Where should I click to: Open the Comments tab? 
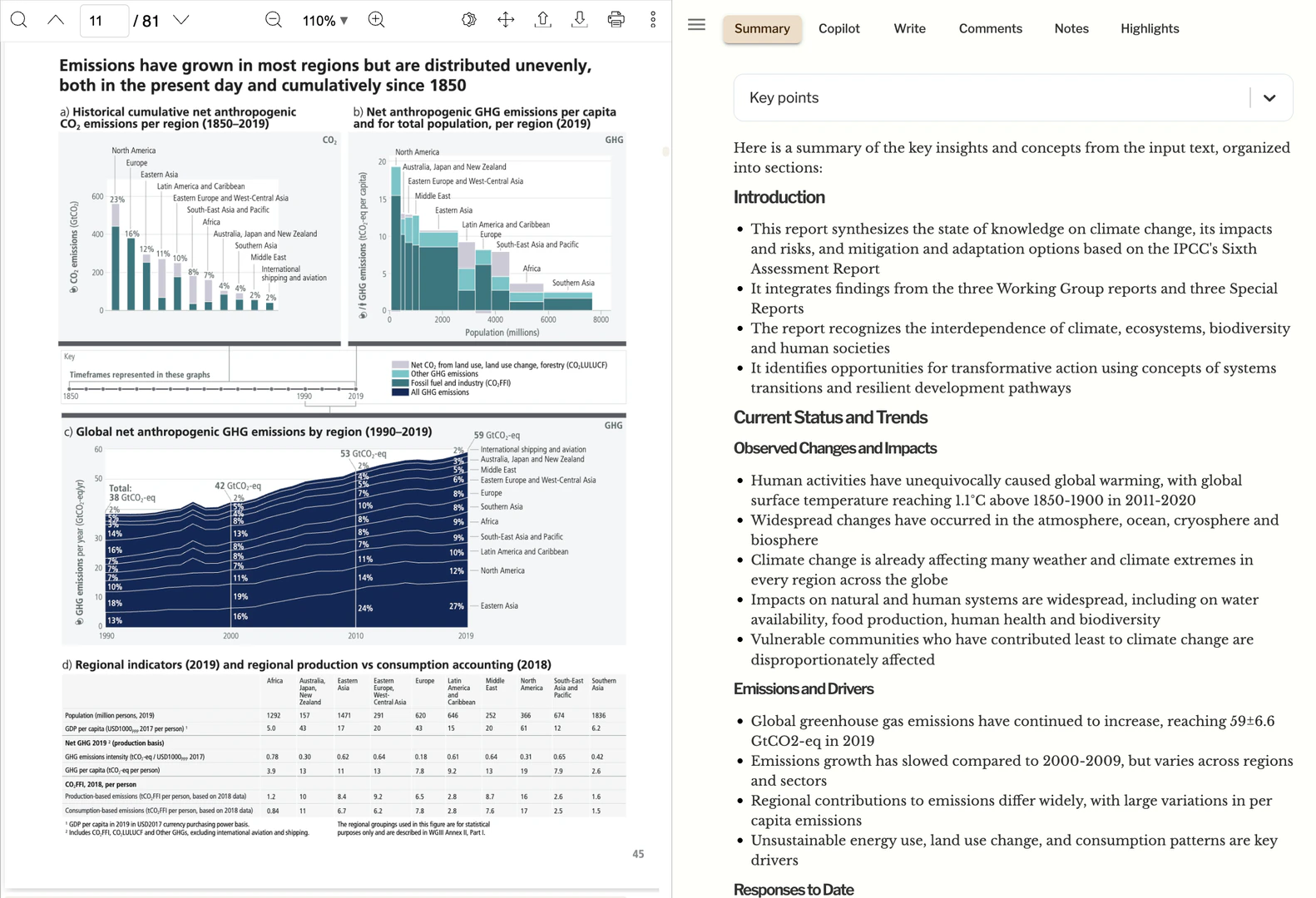tap(990, 28)
